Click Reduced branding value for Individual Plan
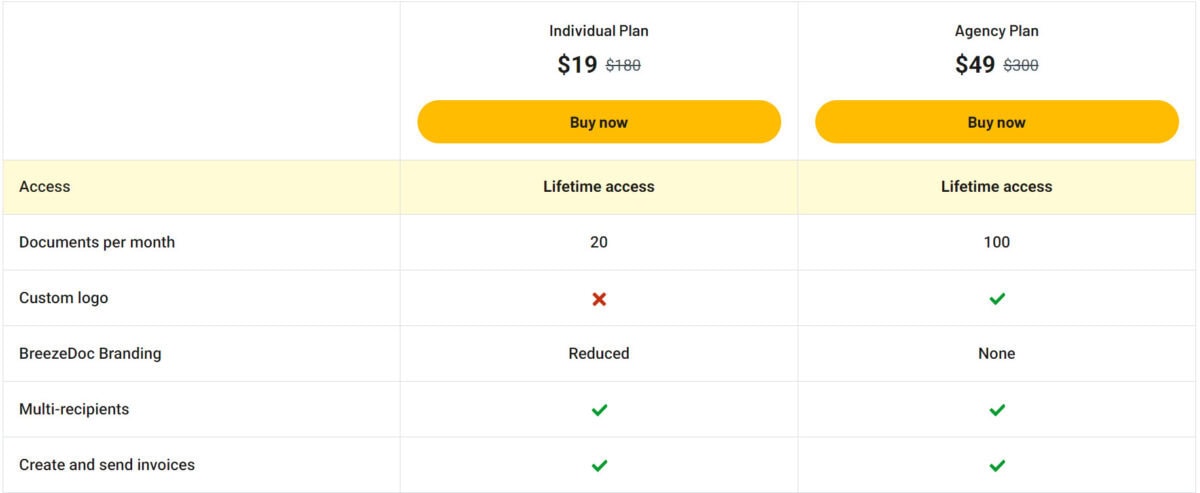This screenshot has width=1200, height=493. [x=599, y=353]
